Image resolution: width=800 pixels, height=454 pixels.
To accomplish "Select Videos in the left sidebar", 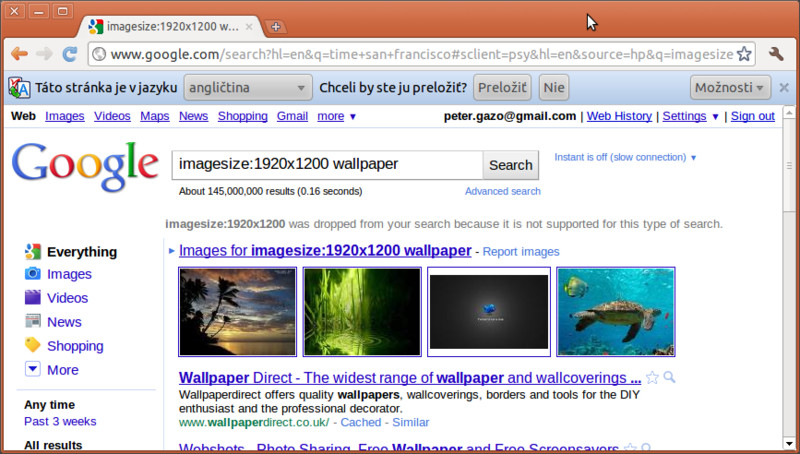I will tap(67, 297).
